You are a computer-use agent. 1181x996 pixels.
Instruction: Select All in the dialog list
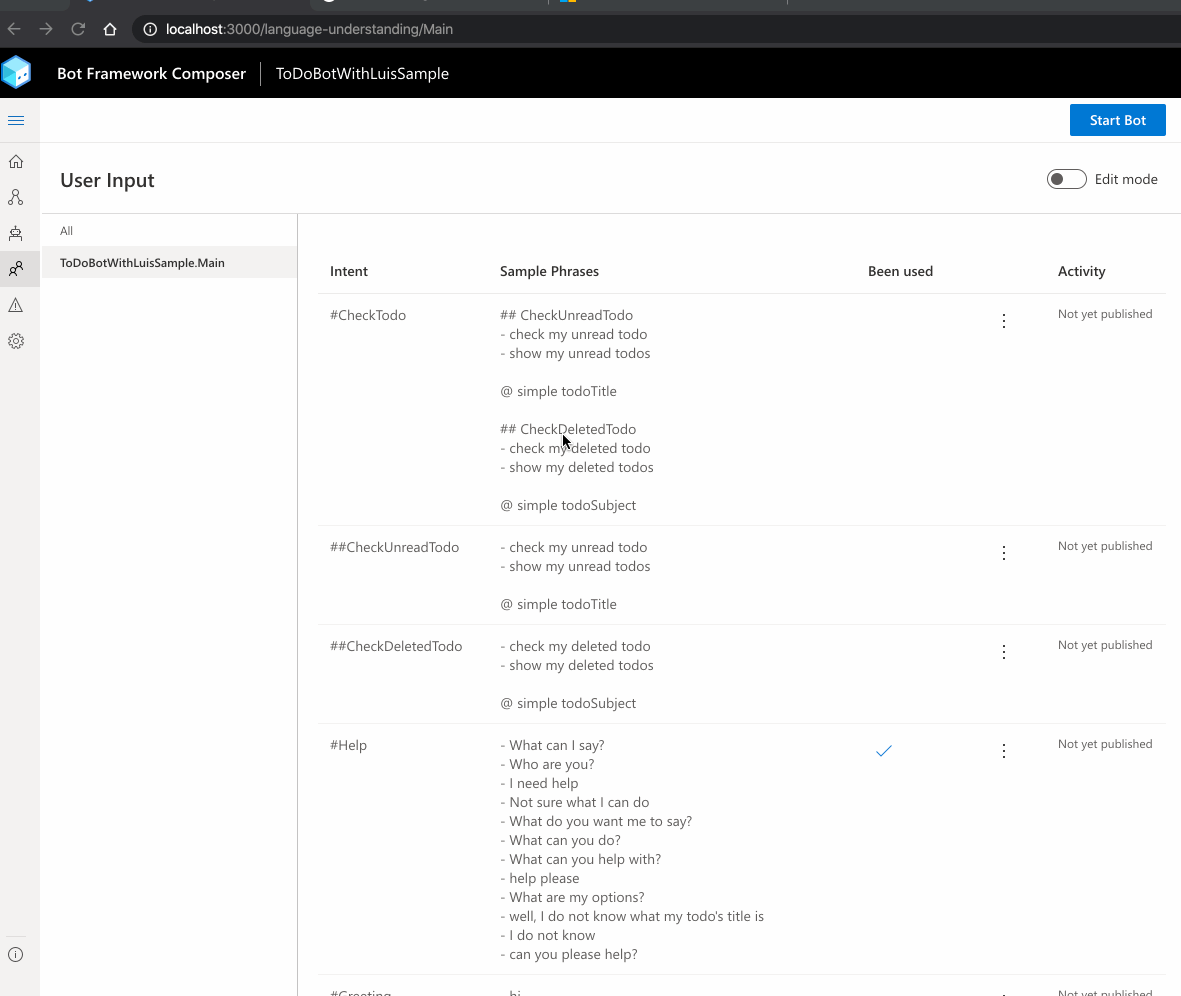pyautogui.click(x=169, y=231)
